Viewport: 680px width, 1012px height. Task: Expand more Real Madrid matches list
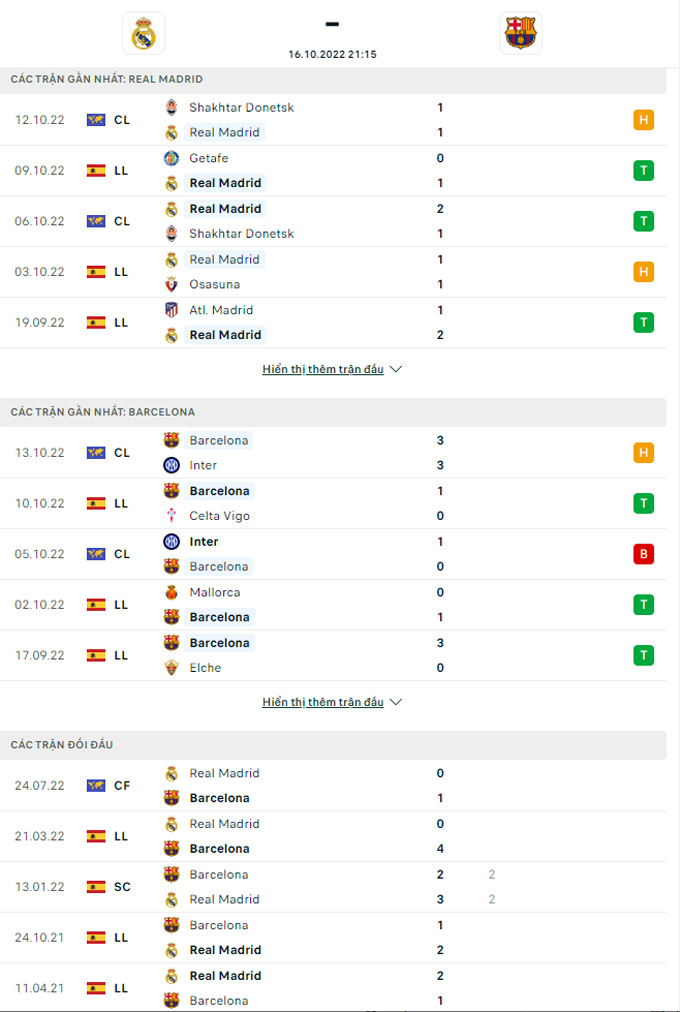(331, 369)
